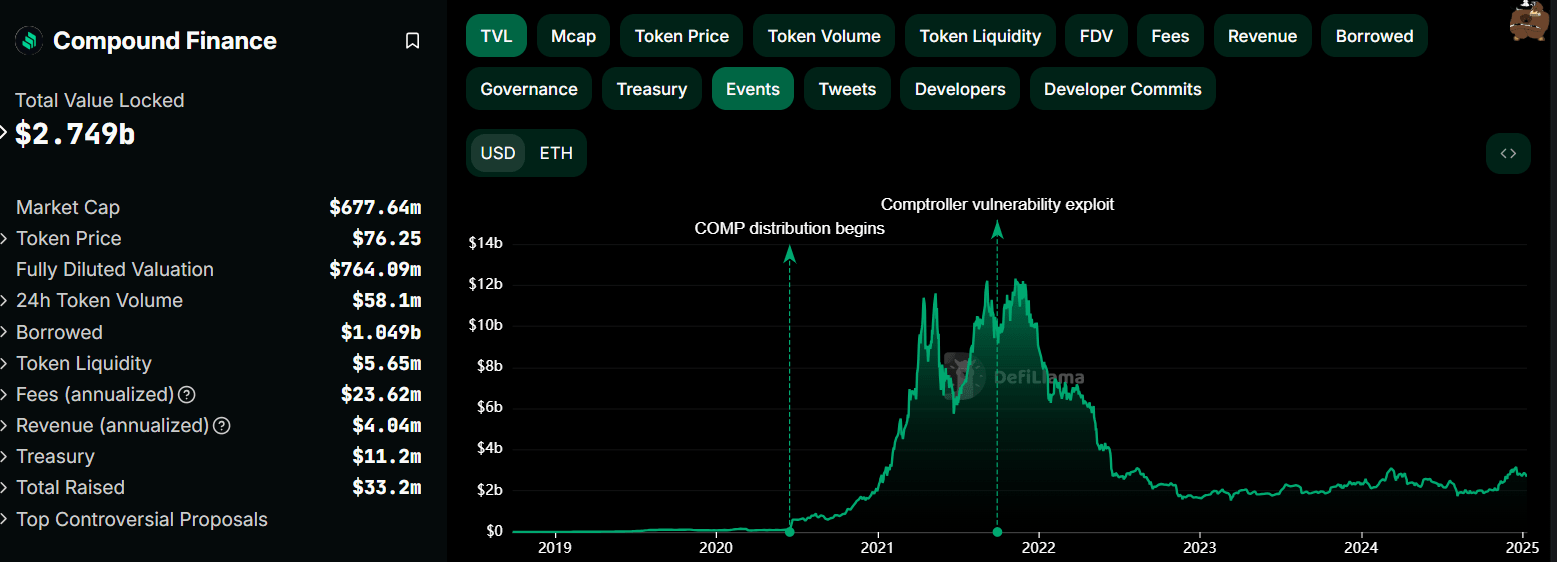
Task: Click the Total Raised value $33.2m
Action: (387, 488)
